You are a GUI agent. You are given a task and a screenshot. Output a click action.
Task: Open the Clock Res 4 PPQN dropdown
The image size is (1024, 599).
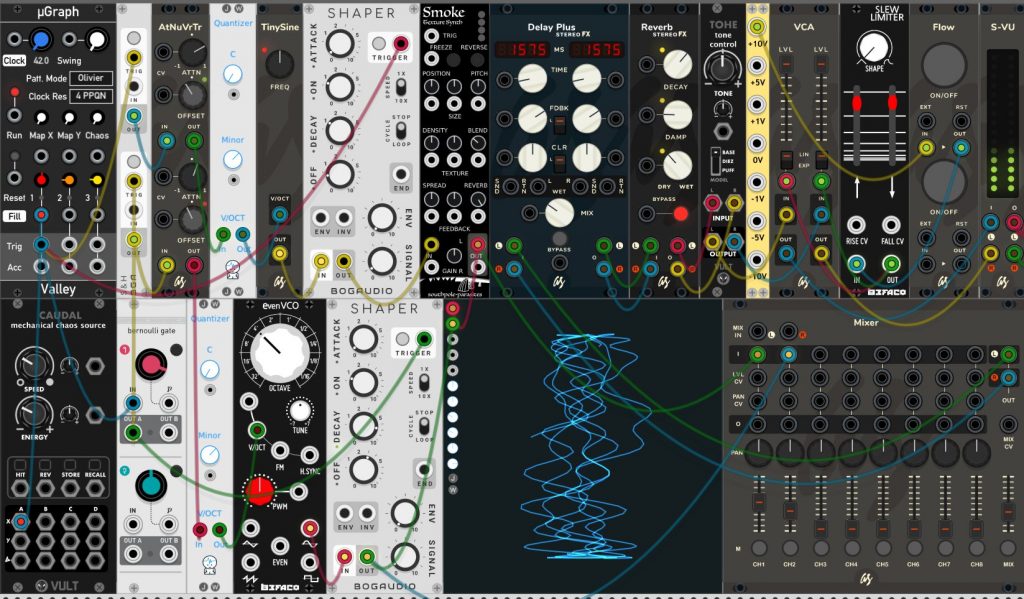(x=91, y=96)
